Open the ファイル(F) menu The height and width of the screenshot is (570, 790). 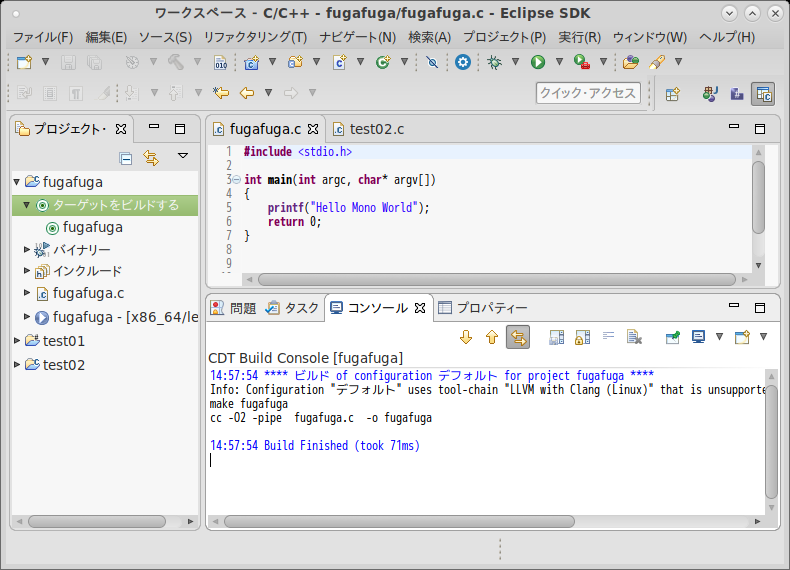pos(43,37)
